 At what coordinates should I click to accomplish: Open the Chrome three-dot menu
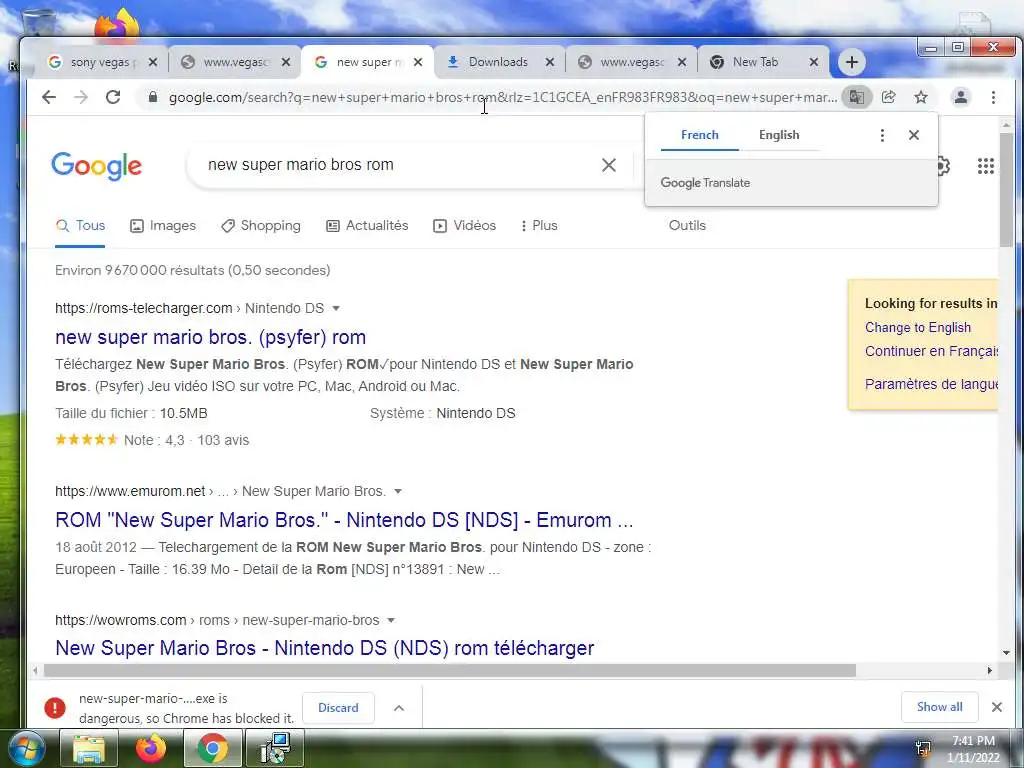[993, 97]
